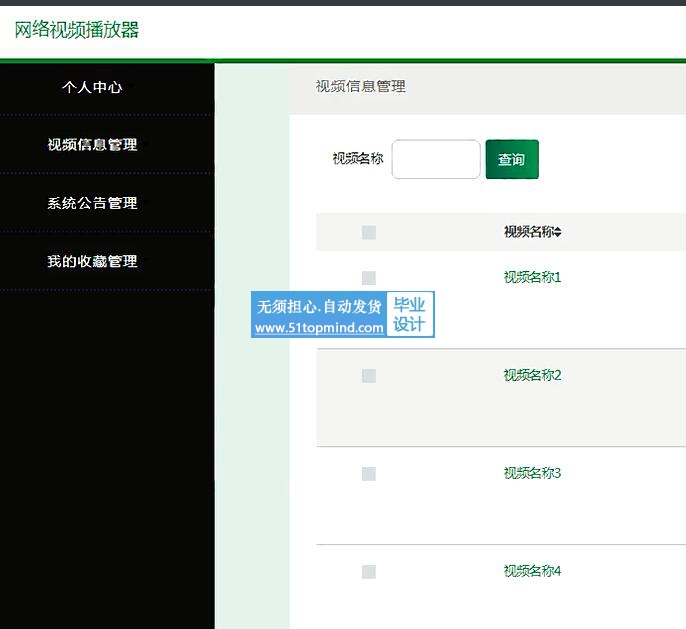This screenshot has height=629, width=686.
Task: Select the checkbox in 视频名称3 row
Action: point(369,474)
